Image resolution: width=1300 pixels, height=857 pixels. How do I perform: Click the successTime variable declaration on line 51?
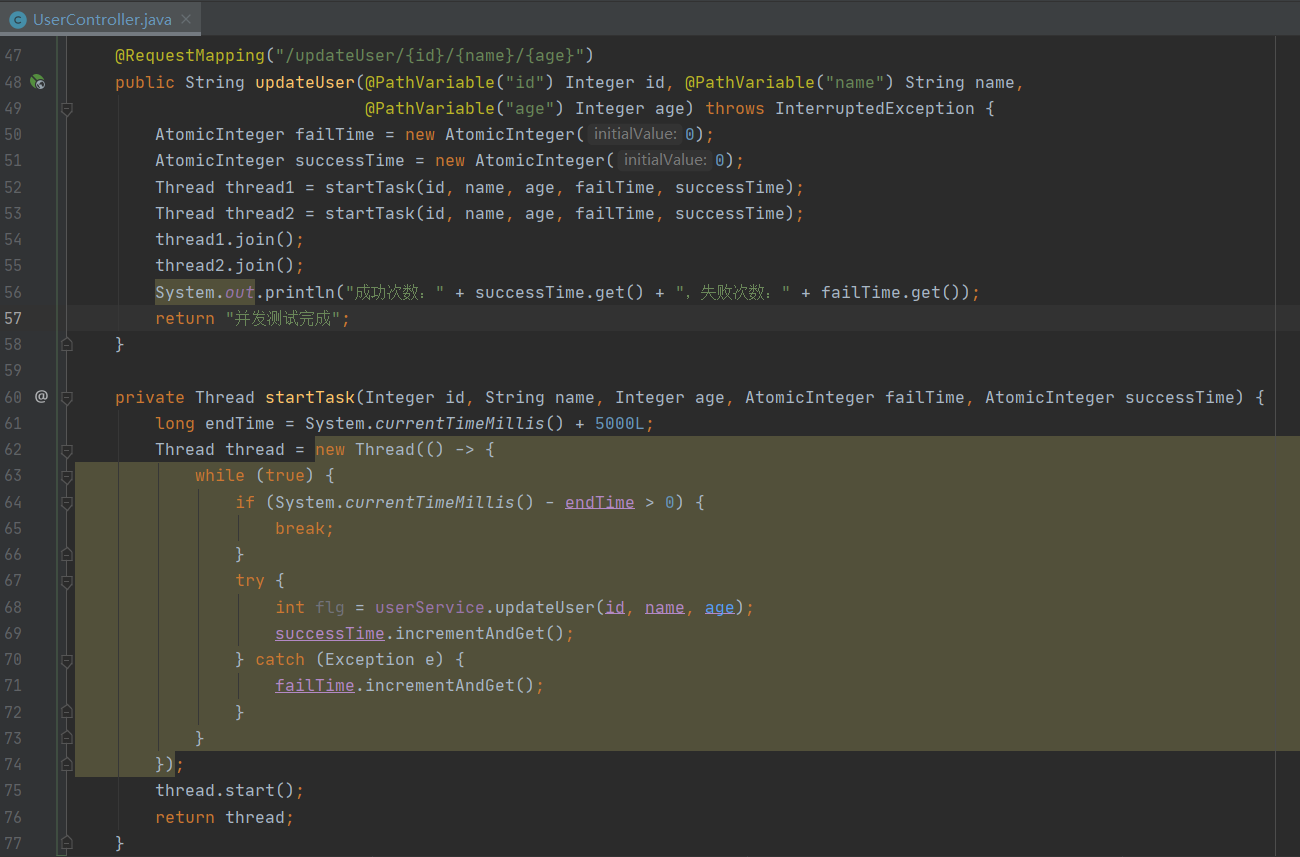(350, 160)
